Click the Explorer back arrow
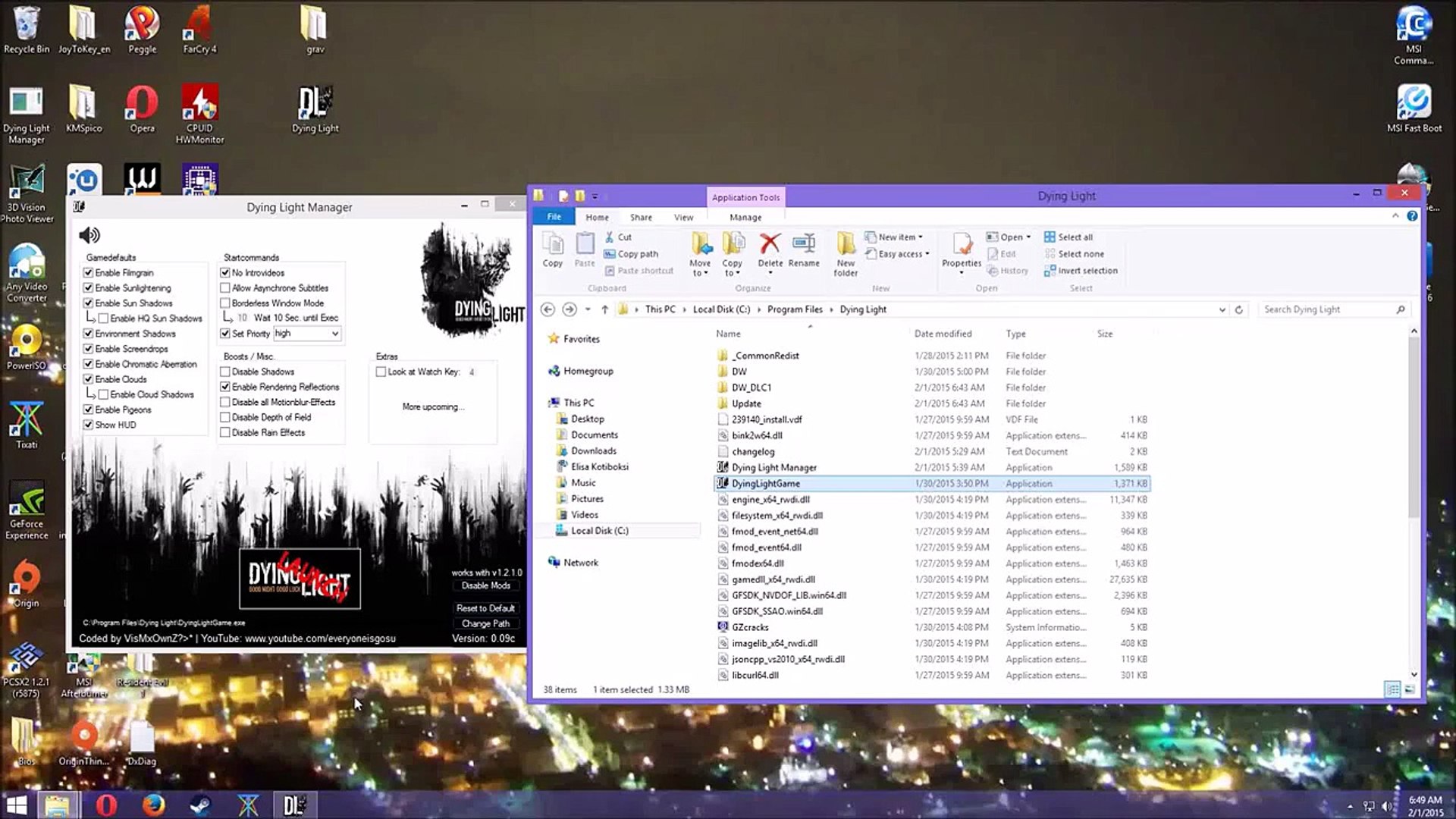This screenshot has height=819, width=1456. point(548,309)
